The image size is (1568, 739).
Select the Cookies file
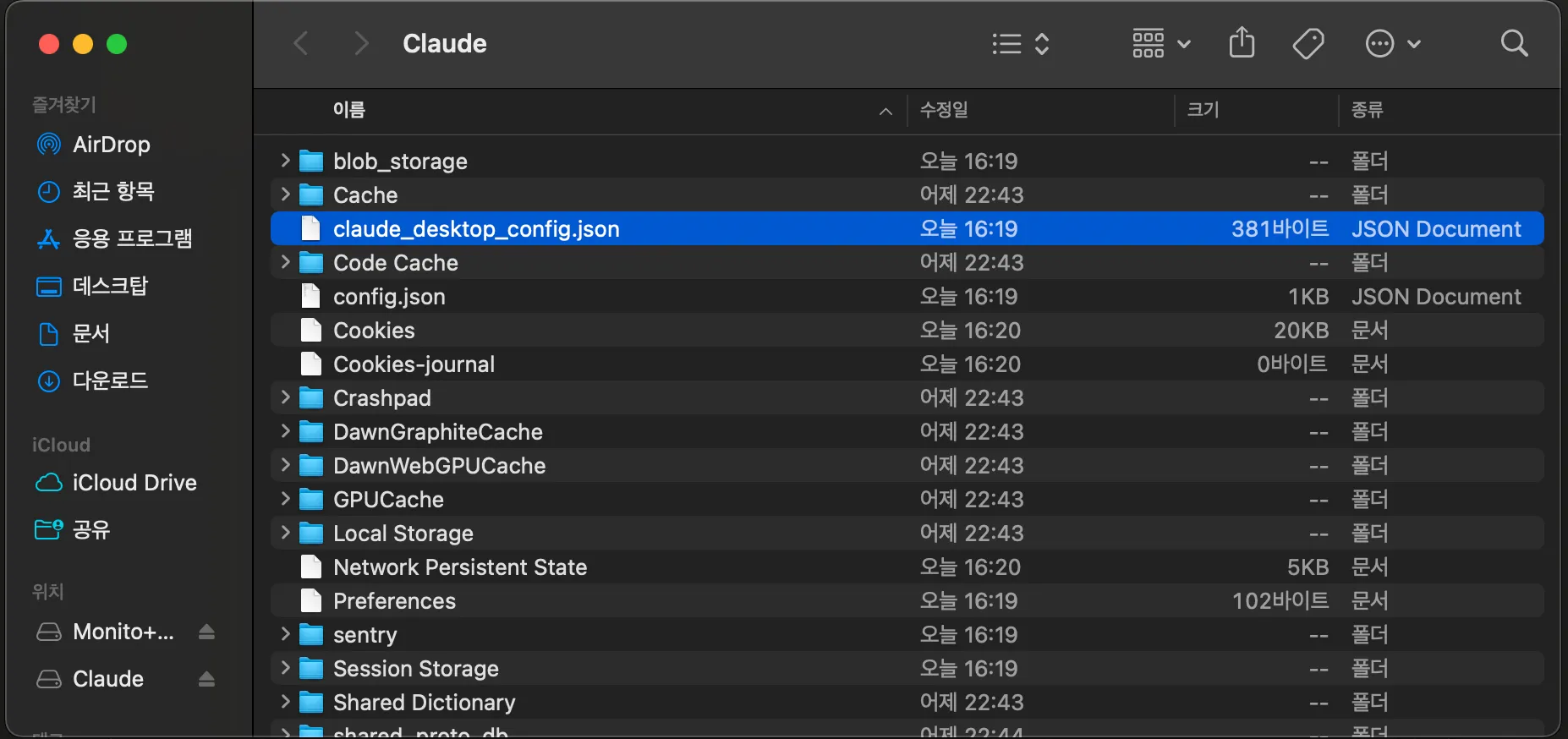pos(907,330)
